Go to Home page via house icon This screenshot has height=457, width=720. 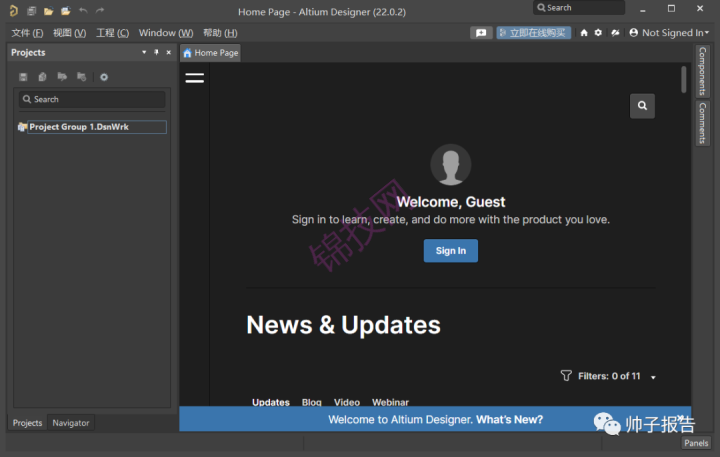click(584, 33)
